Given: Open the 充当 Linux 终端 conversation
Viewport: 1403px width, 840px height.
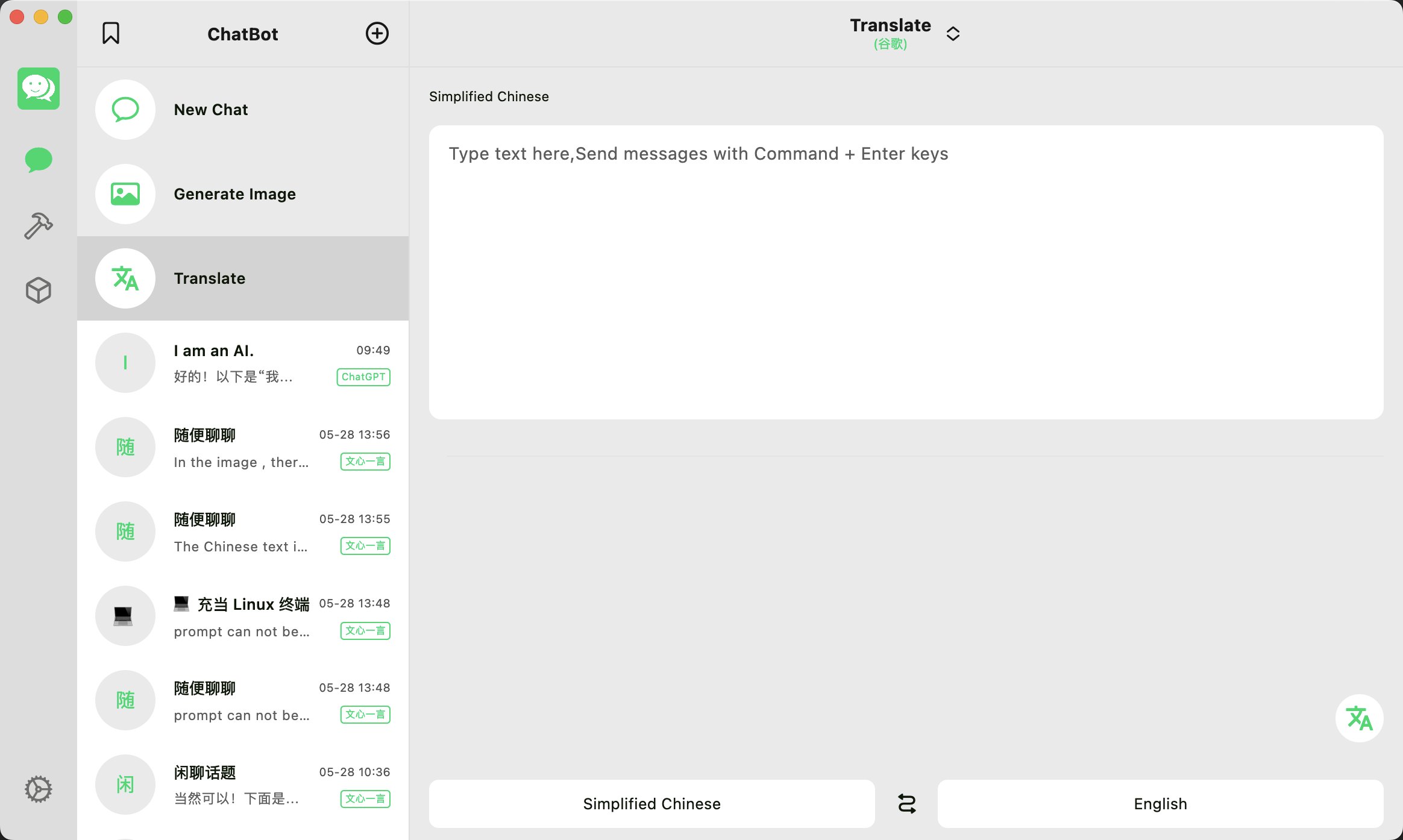Looking at the screenshot, I should pos(243,616).
